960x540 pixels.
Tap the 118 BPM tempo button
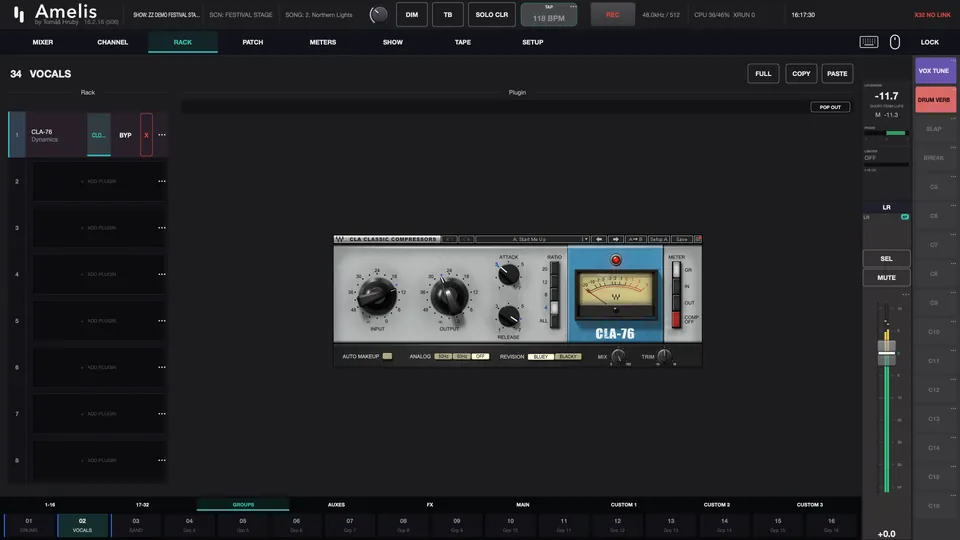[x=549, y=15]
